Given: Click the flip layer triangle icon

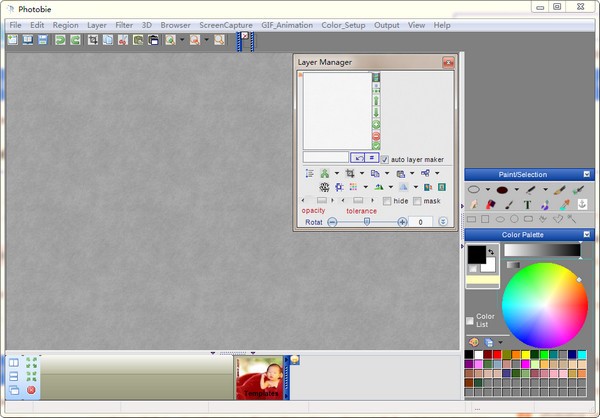Looking at the screenshot, I should [403, 187].
